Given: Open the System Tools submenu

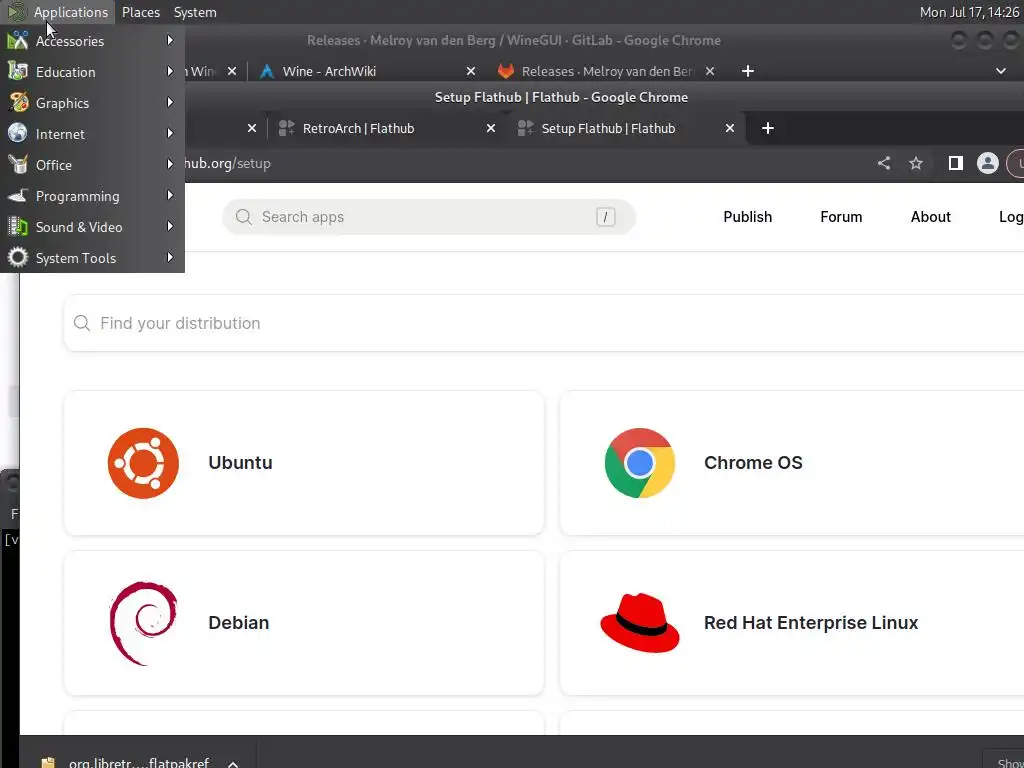Looking at the screenshot, I should 92,258.
